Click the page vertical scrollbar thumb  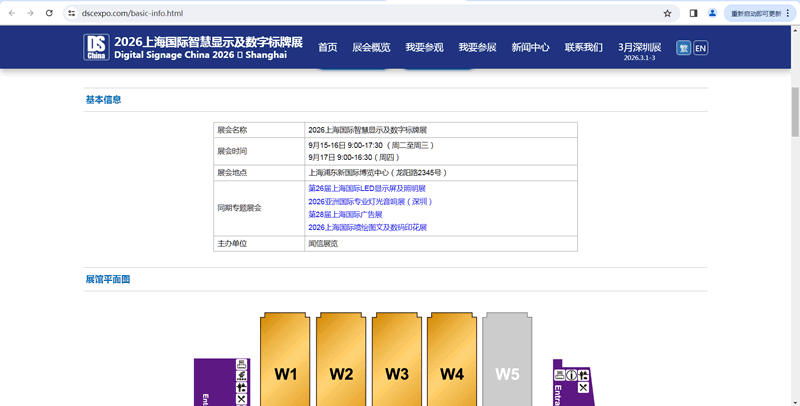point(795,100)
